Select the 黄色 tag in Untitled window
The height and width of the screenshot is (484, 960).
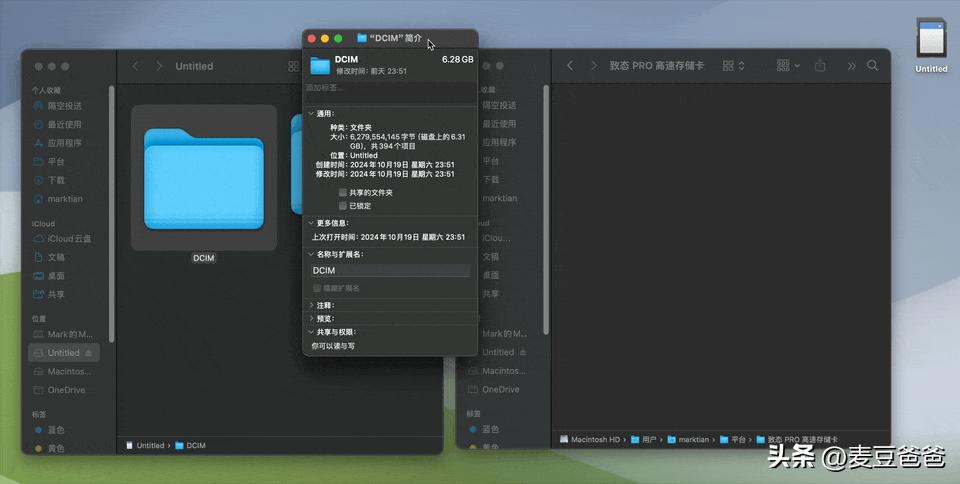click(56, 449)
